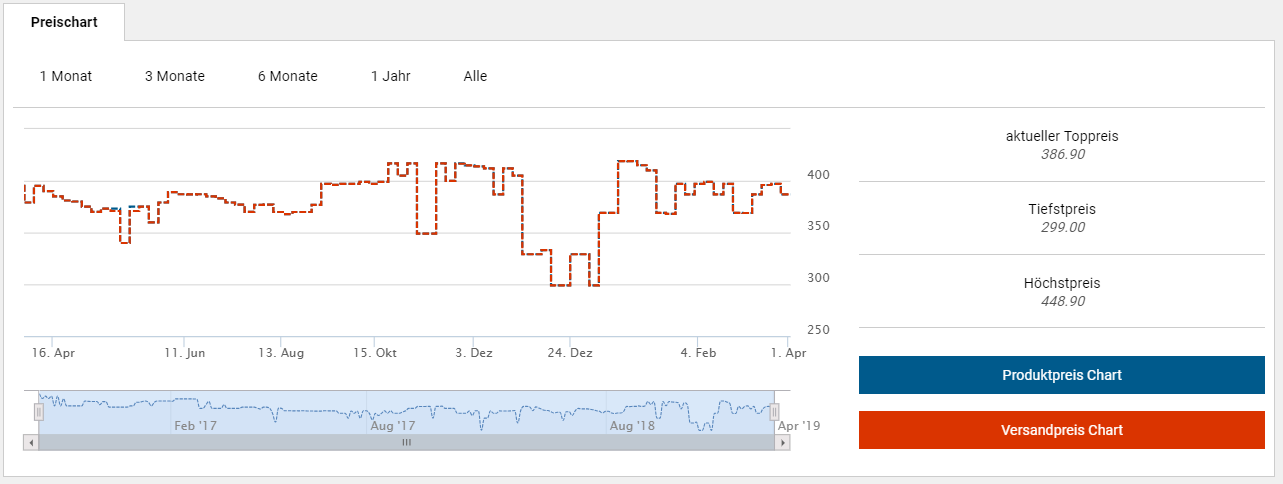
Task: Click the navigator scrollbar right arrow
Action: pos(783,441)
